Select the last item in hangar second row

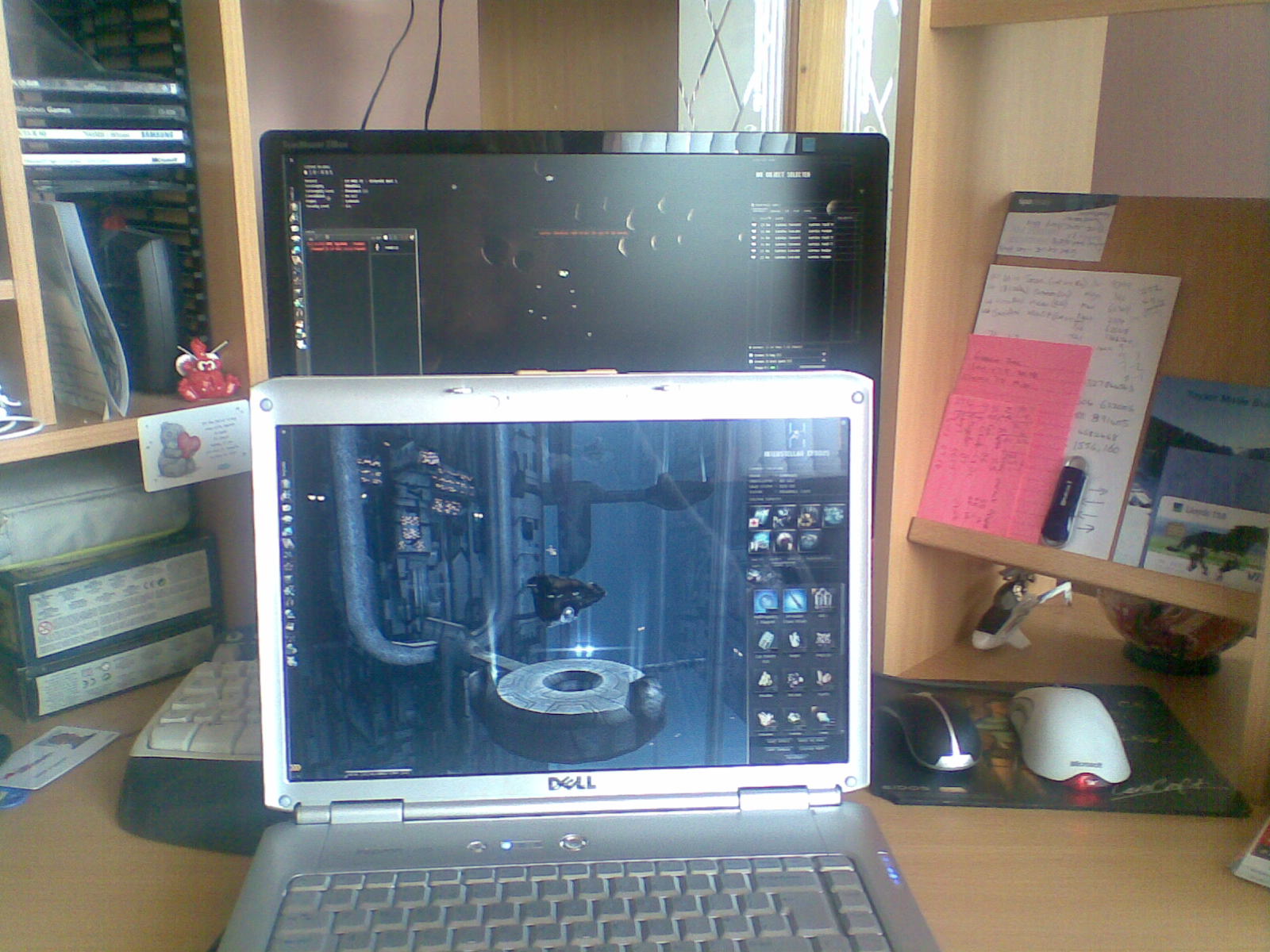[x=823, y=639]
